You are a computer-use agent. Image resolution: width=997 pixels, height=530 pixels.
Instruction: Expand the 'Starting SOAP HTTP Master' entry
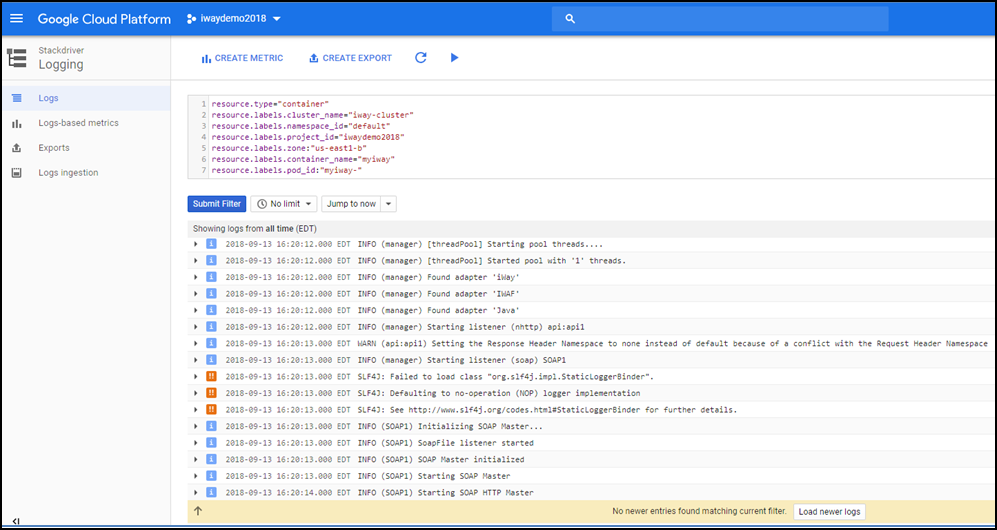[195, 492]
